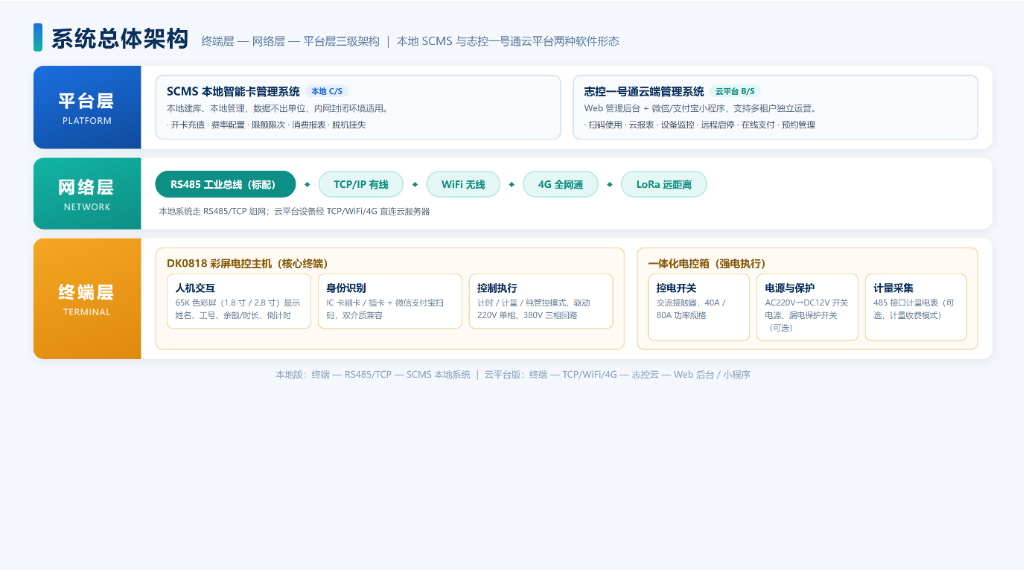The image size is (1024, 570).
Task: Click the cloud feature line starting 扫码使用
Action: 699,125
